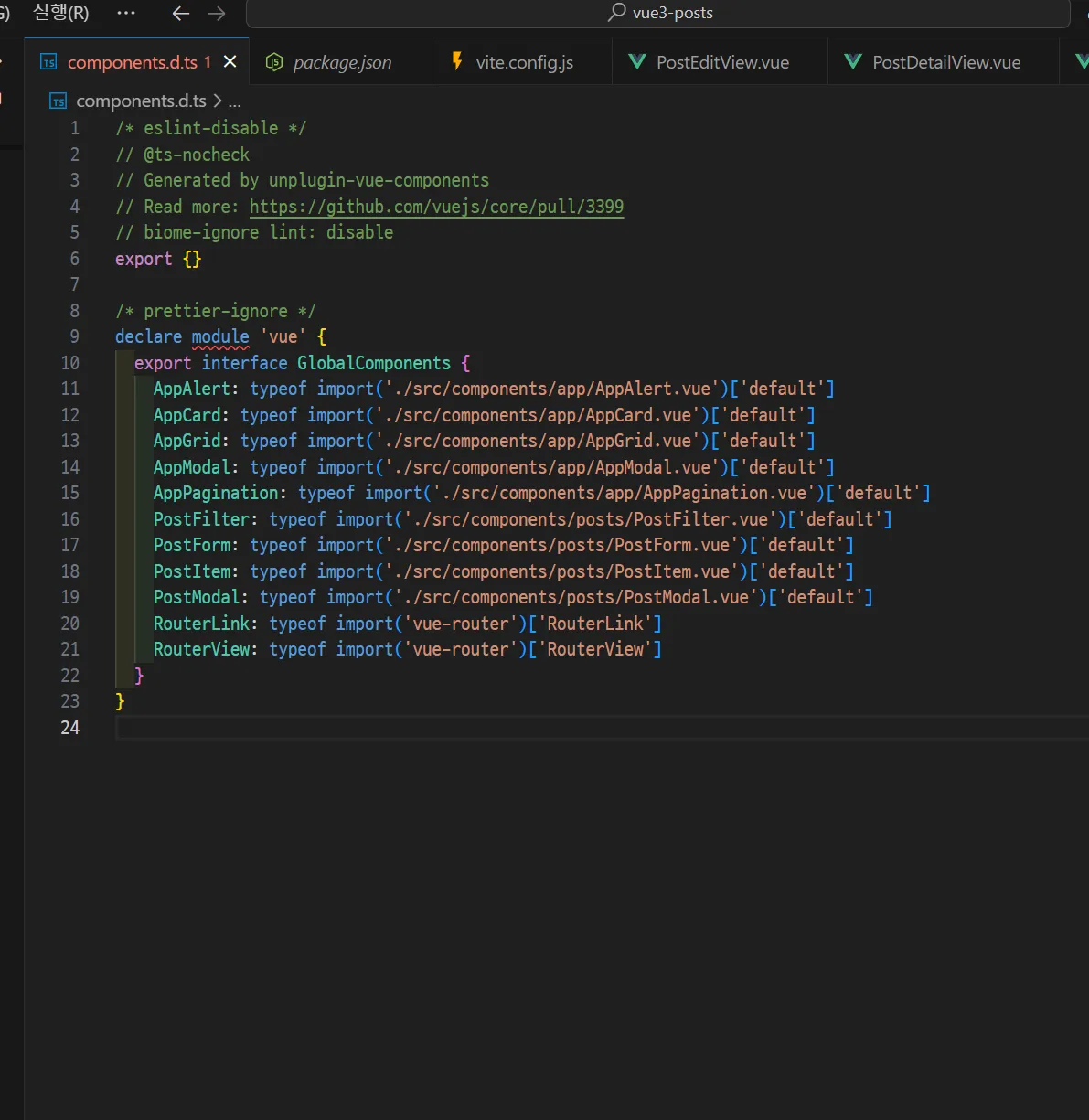Image resolution: width=1089 pixels, height=1120 pixels.
Task: Click the TypeScript icon on components.d.ts tab
Action: pos(49,62)
